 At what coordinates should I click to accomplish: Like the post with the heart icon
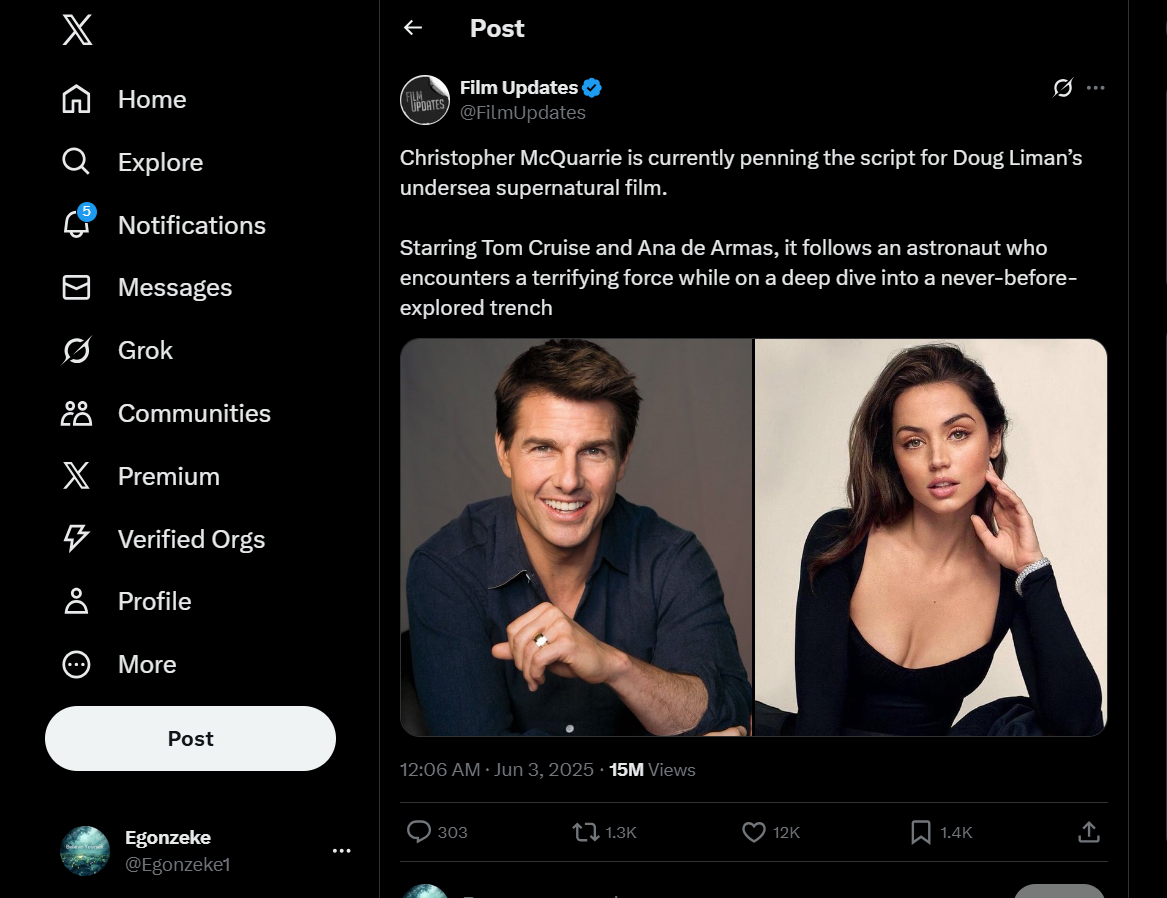click(x=753, y=832)
